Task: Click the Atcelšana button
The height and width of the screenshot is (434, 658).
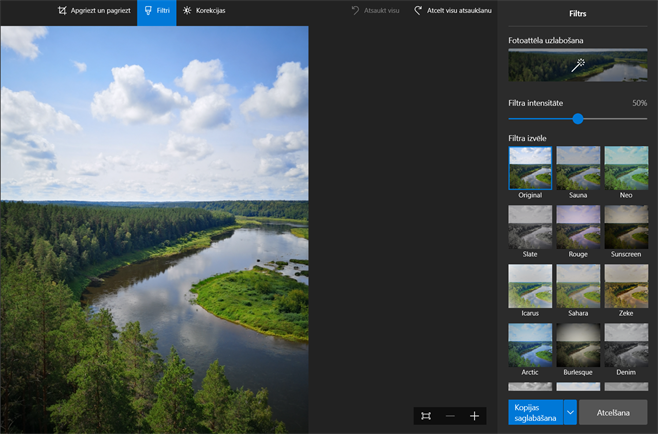Action: pyautogui.click(x=613, y=412)
